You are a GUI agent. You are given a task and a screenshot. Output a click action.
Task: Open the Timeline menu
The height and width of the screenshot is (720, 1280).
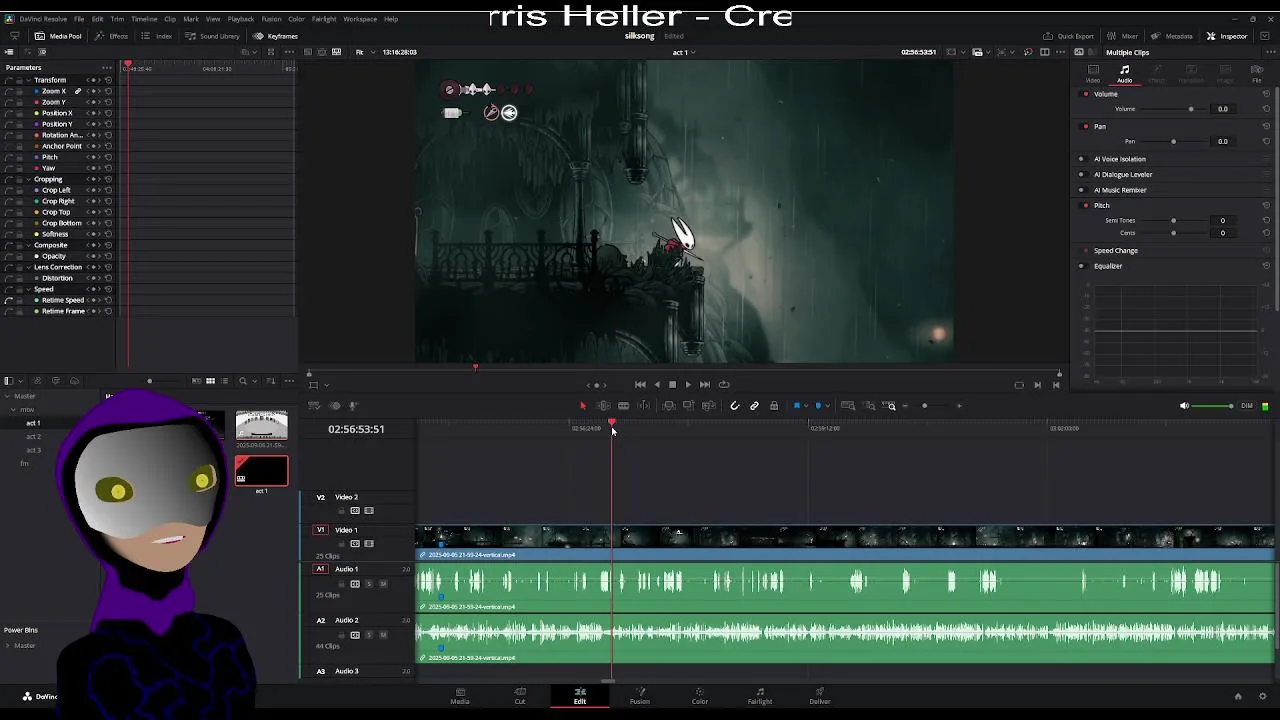(144, 19)
